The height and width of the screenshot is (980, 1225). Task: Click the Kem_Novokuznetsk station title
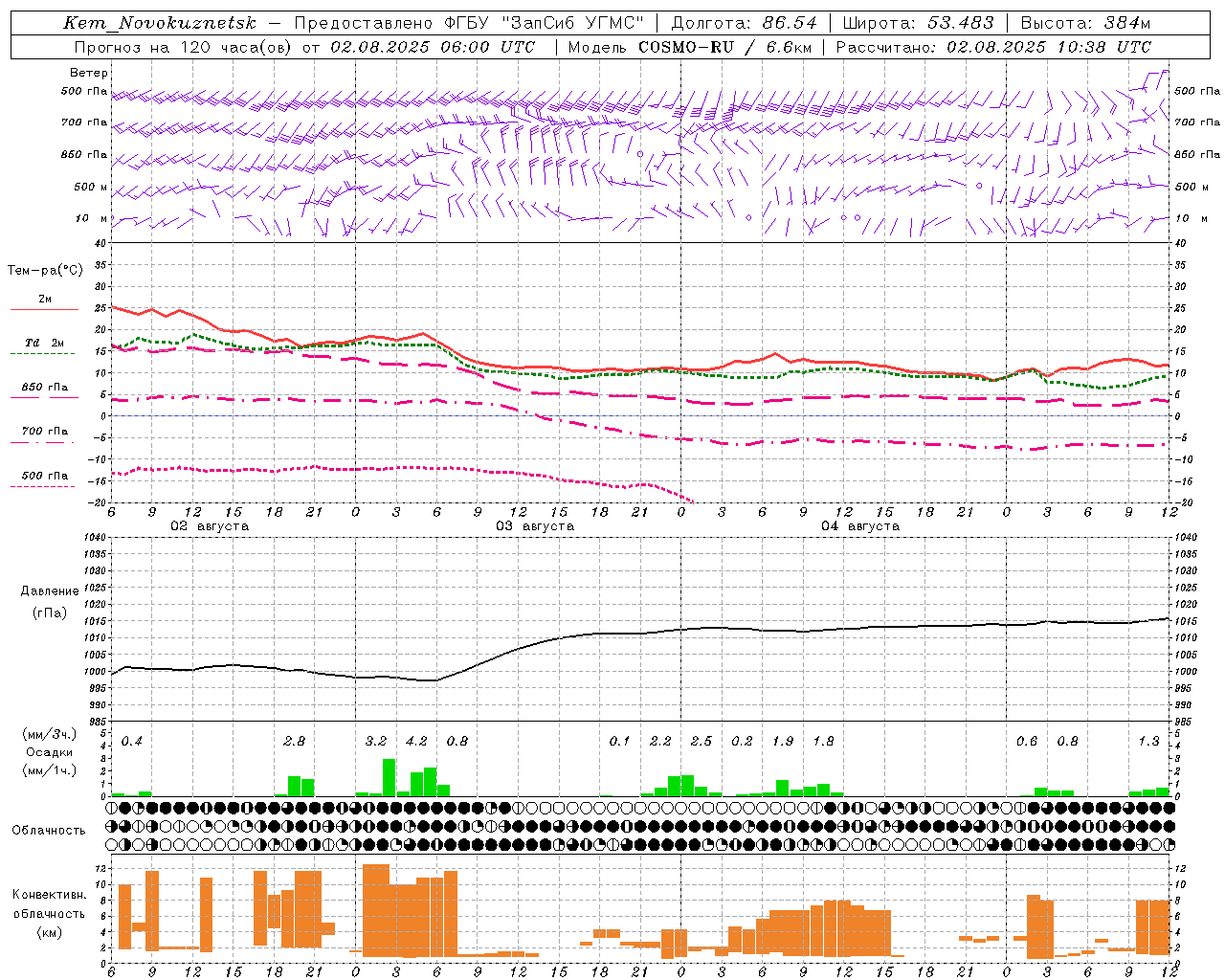pyautogui.click(x=160, y=23)
